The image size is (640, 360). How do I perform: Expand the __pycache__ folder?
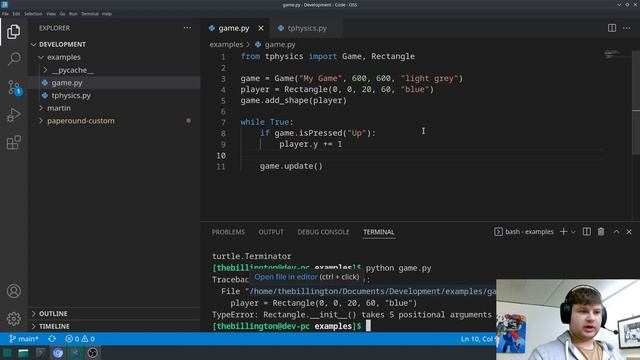point(73,70)
